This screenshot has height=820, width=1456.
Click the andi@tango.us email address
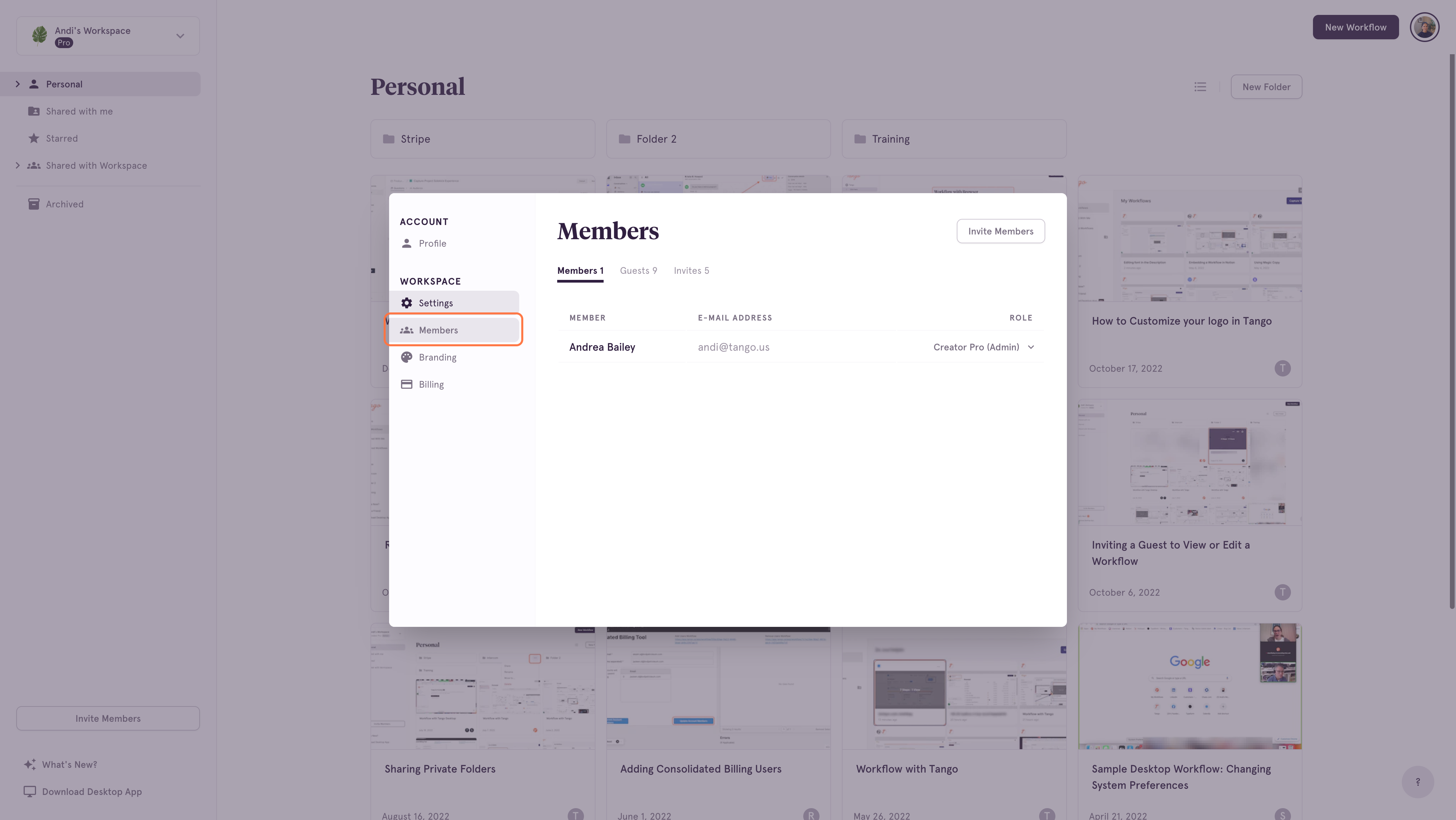tap(733, 347)
